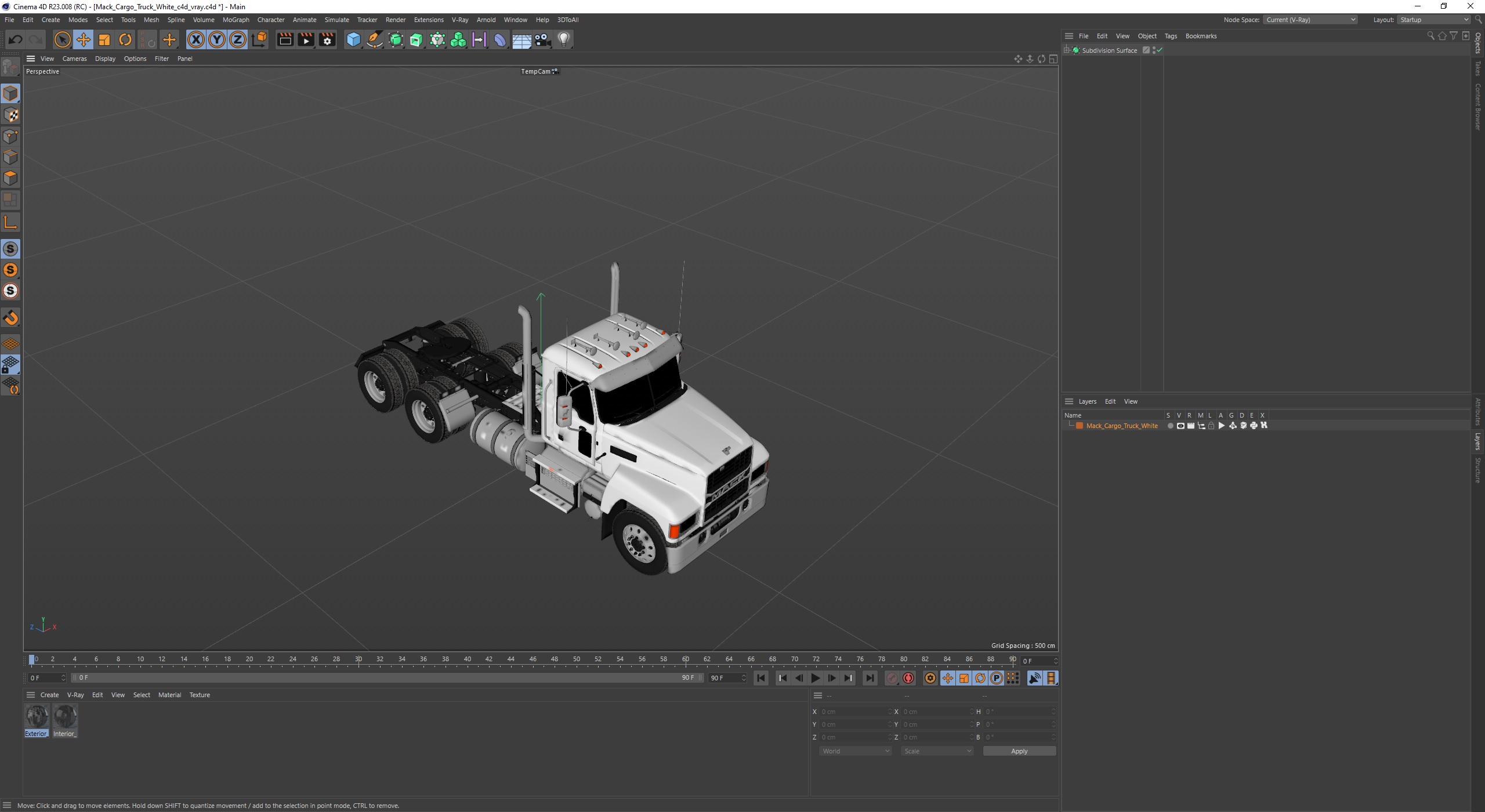This screenshot has width=1485, height=812.
Task: Select the Interior_ material thumbnail
Action: [65, 717]
